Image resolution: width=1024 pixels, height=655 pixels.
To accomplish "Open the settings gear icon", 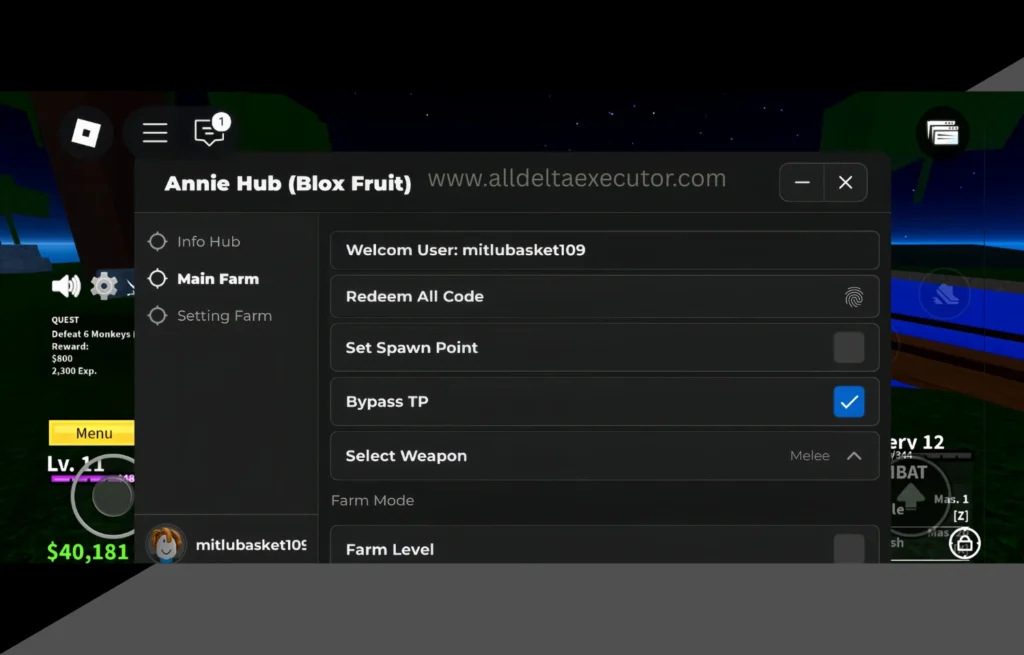I will point(104,287).
